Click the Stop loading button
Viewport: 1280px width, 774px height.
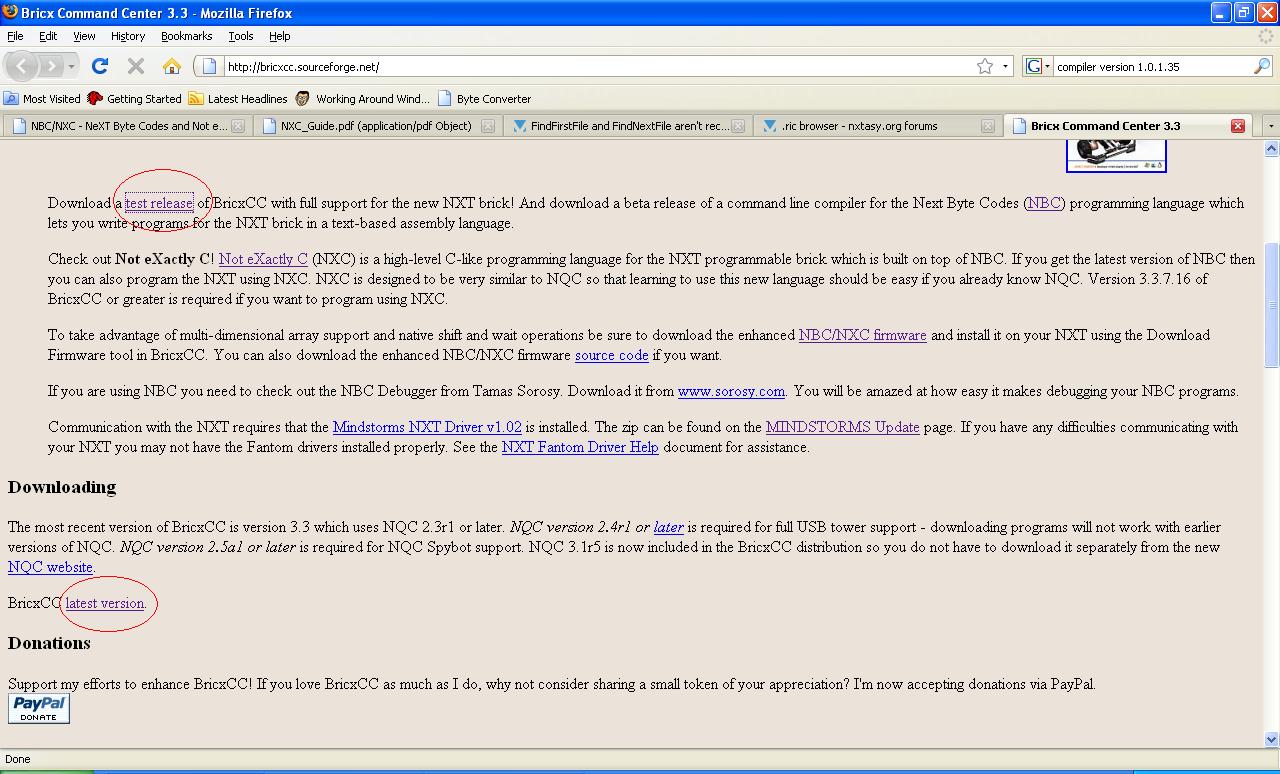point(136,66)
